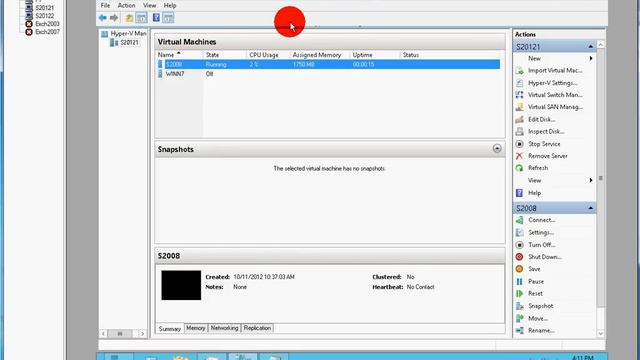Click the Import Virtual Machine icon
The image size is (640, 360).
[519, 71]
